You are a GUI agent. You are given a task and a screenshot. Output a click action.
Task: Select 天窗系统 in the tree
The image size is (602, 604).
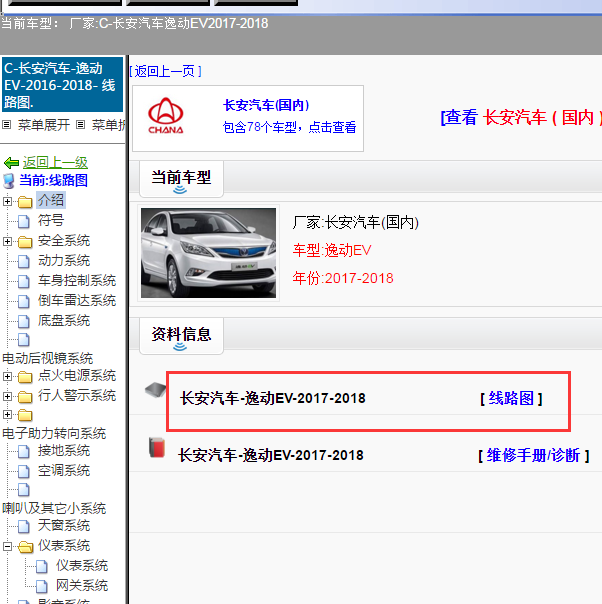point(64,525)
